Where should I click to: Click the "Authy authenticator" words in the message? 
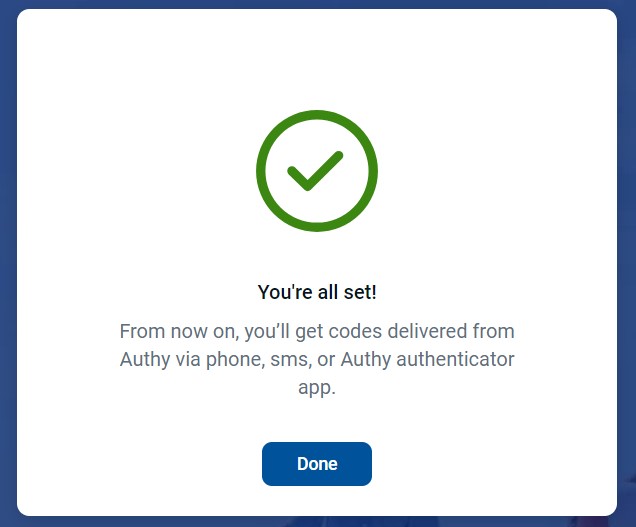tap(428, 359)
